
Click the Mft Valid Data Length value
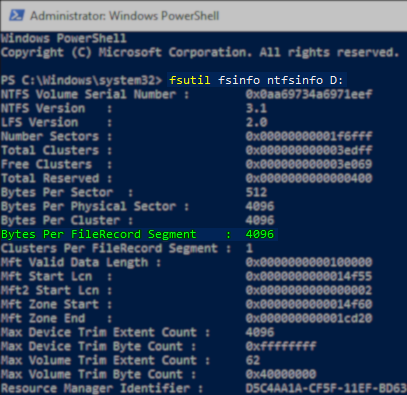(309, 262)
